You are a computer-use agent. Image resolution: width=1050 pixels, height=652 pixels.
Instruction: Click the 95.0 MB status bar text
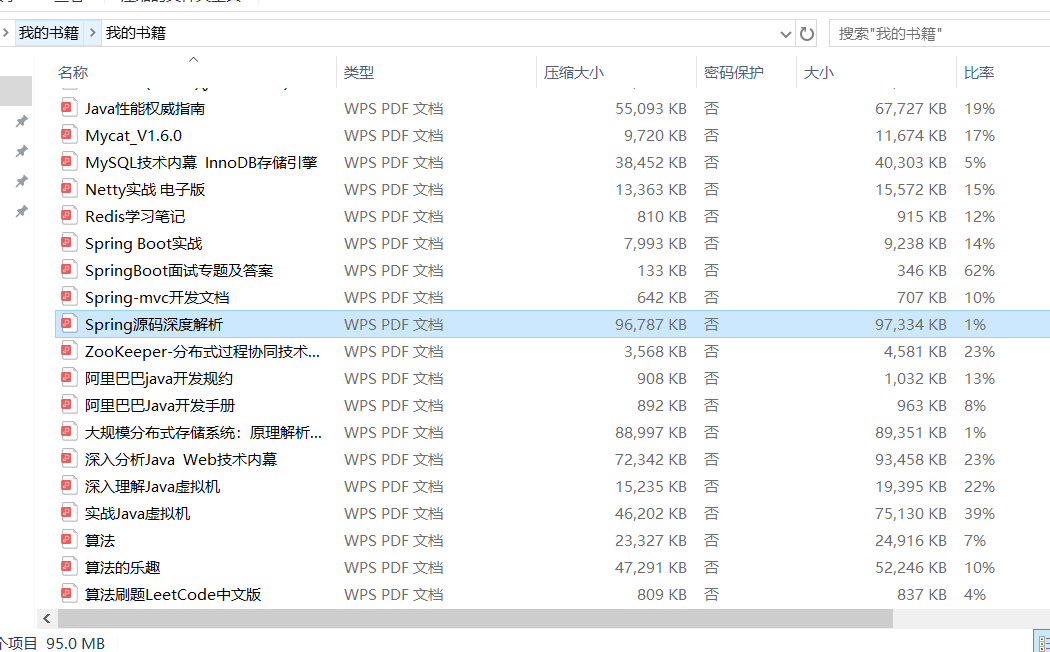[x=75, y=643]
